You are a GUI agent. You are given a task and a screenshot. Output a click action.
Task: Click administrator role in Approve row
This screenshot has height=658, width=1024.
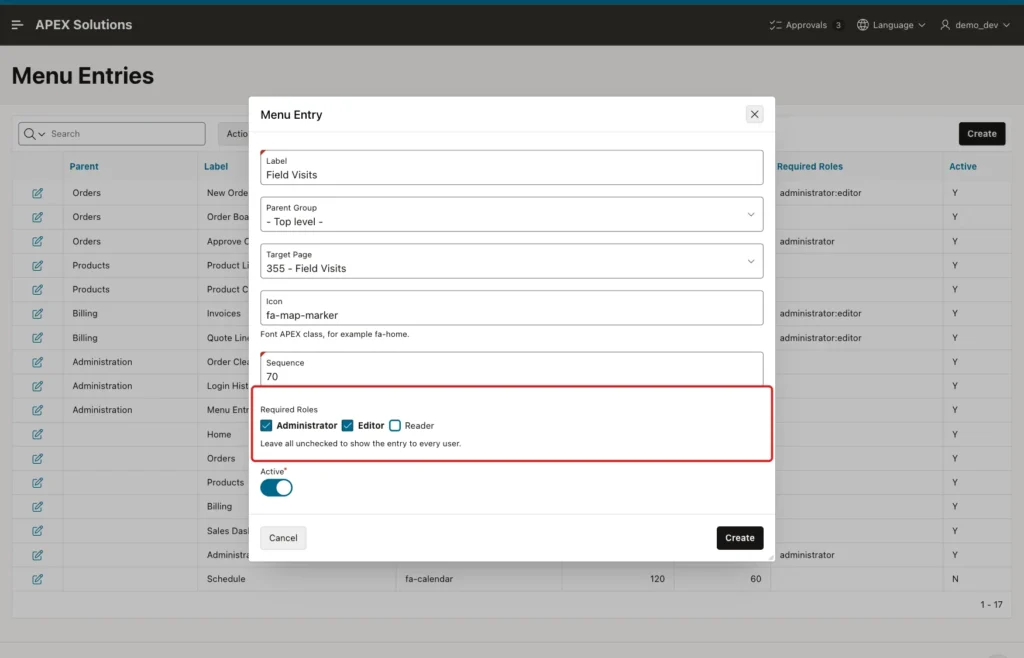(807, 242)
